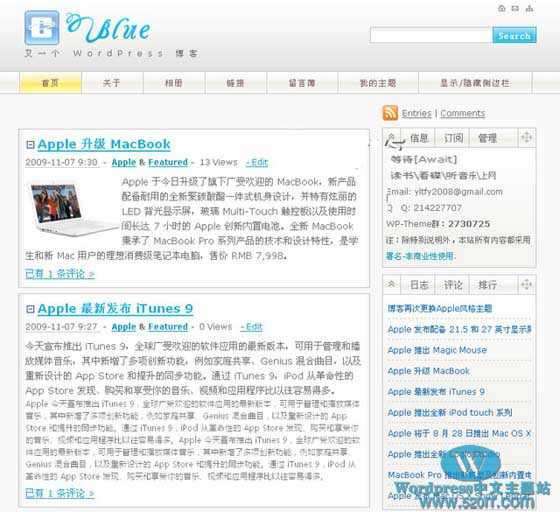Open sidebar link Apple 发布配备 21.5 和 27 英寸显示
This screenshot has width=560, height=512.
[x=460, y=329]
